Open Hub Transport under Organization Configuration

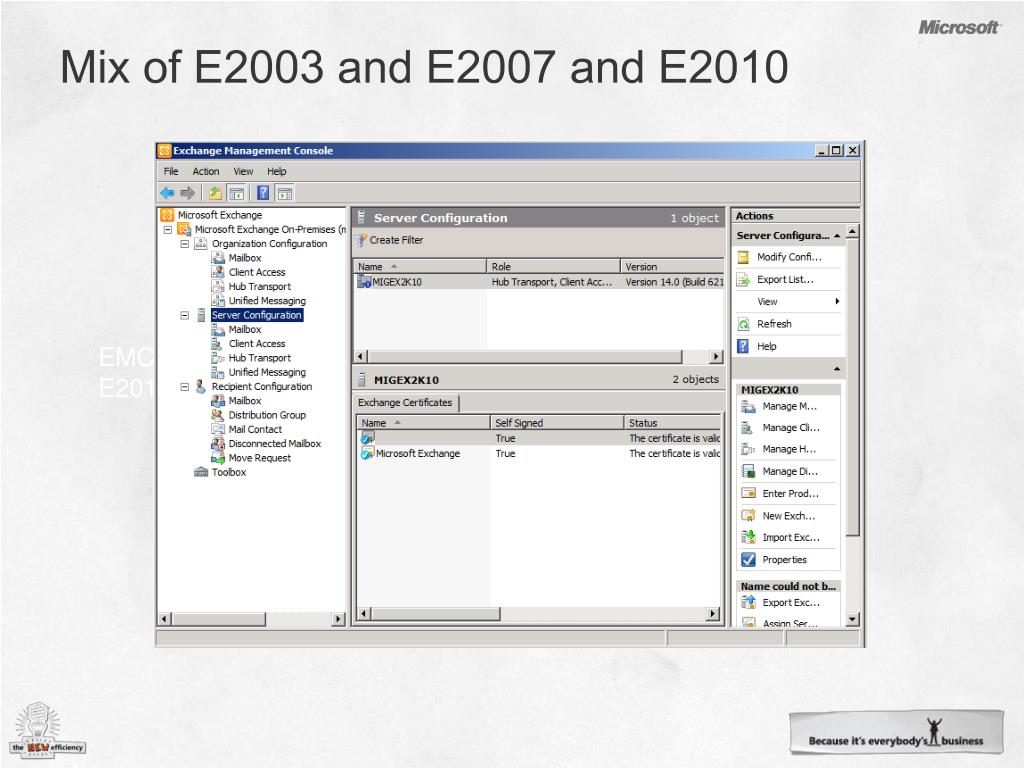259,287
